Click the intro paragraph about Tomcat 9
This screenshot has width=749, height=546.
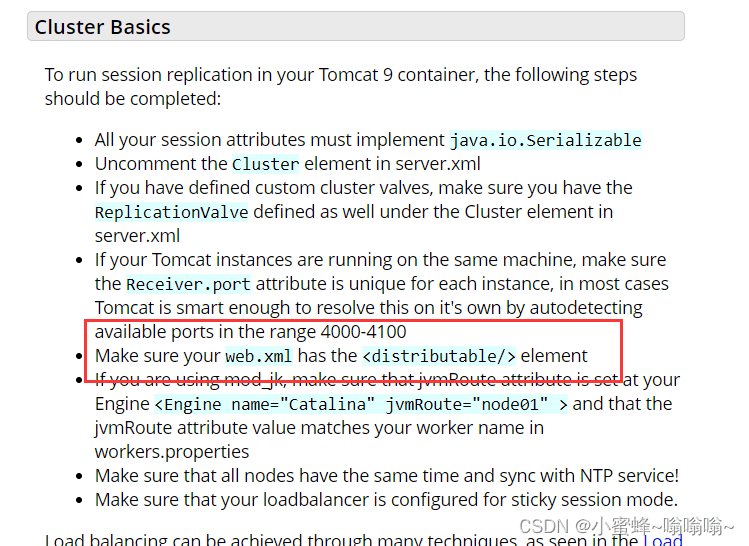[x=341, y=86]
